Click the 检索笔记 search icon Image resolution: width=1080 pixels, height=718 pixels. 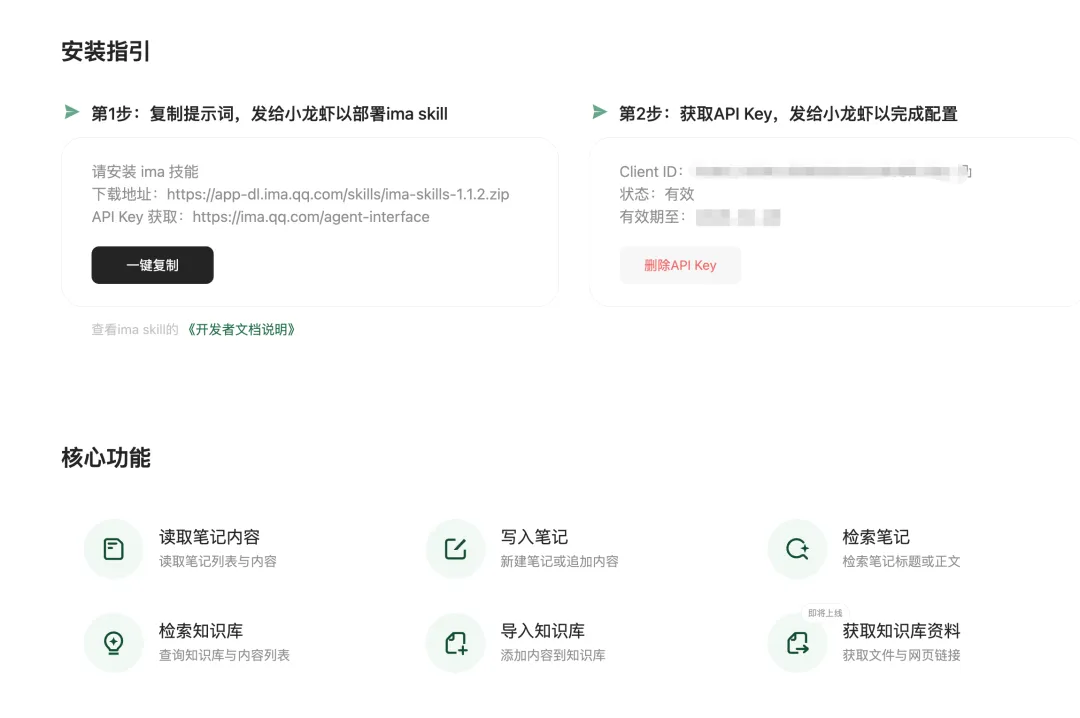797,549
